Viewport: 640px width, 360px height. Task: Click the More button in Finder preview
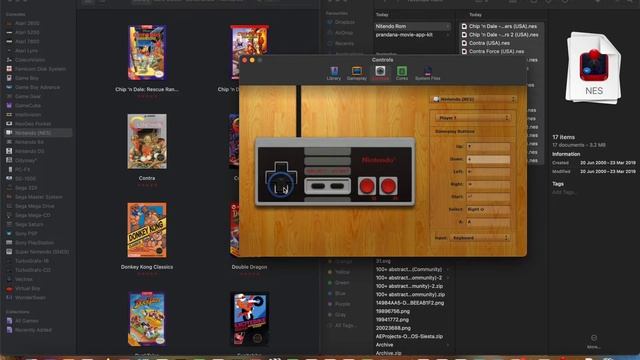594,342
